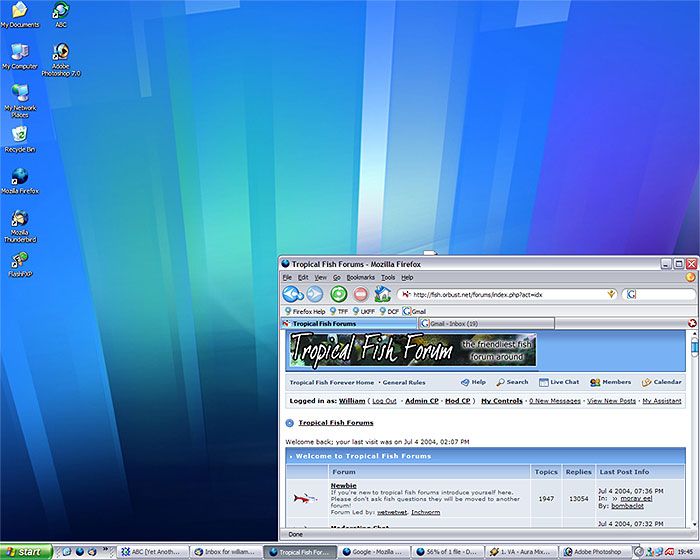Click the page vertical scrollbar thumb
Screen dimensions: 700x560
coord(694,347)
